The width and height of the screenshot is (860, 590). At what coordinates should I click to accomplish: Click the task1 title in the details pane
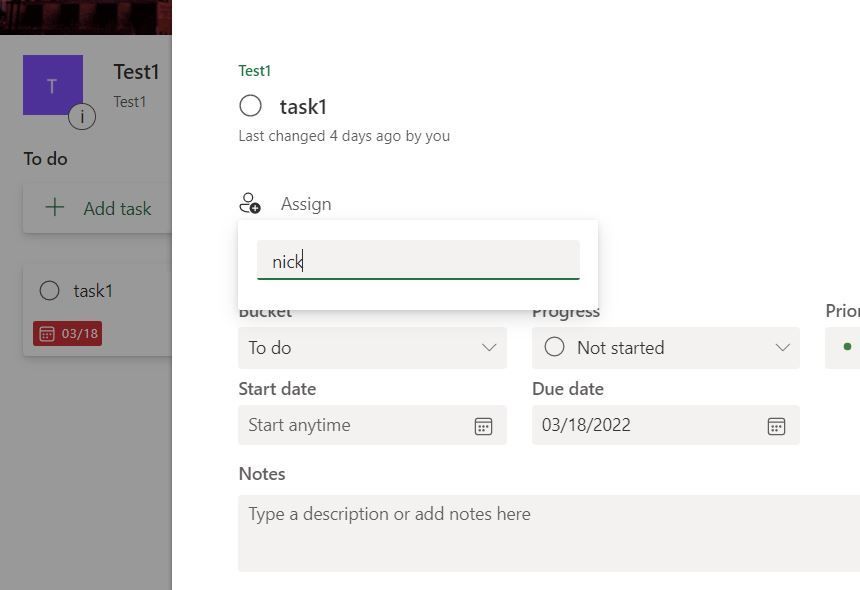(303, 107)
